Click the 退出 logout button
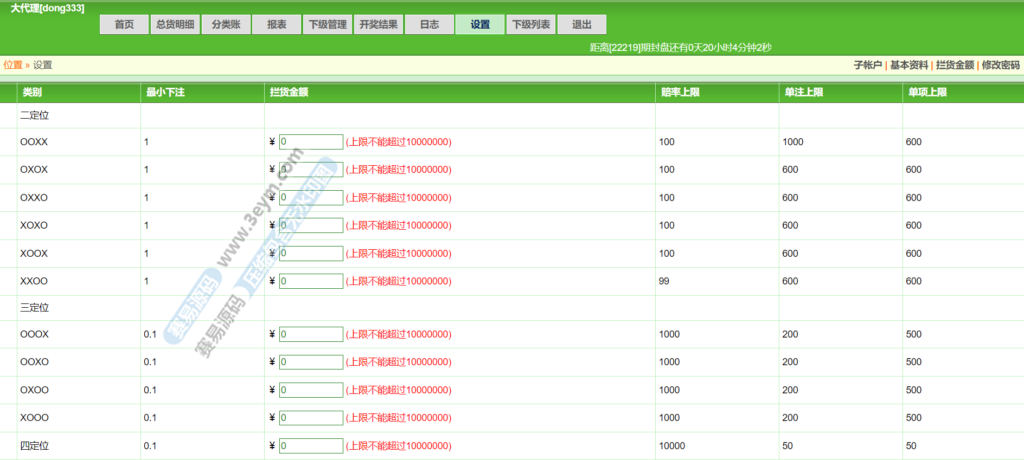Image resolution: width=1024 pixels, height=460 pixels. pyautogui.click(x=581, y=25)
